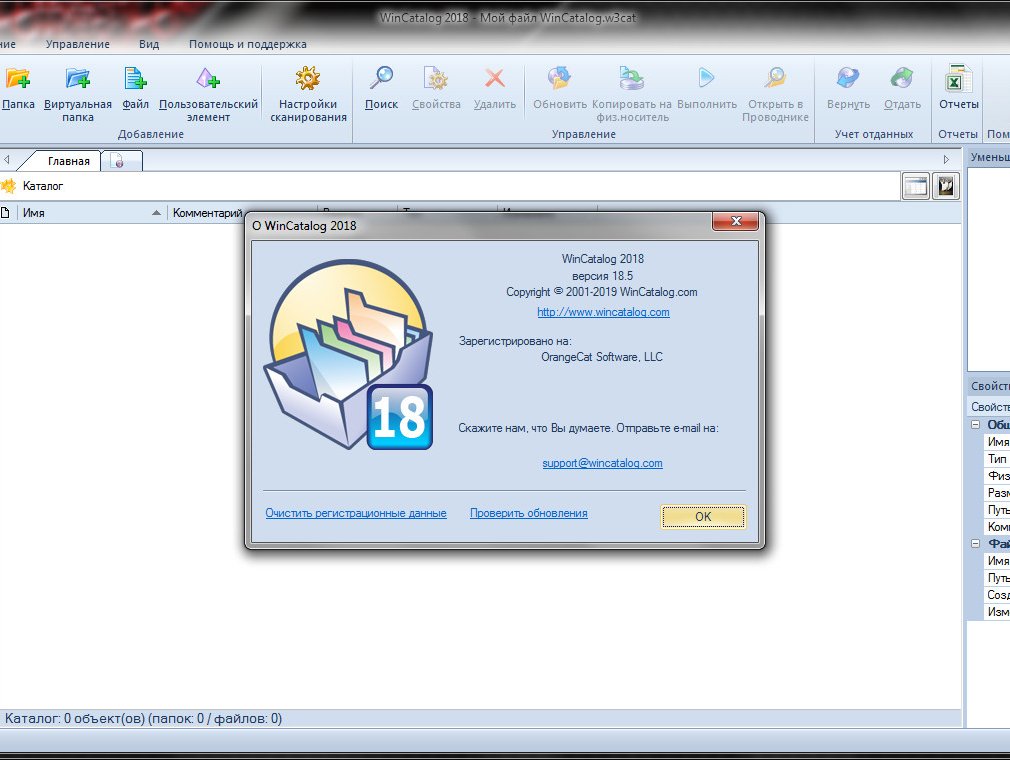Collapse the first properties group (Общ...)
This screenshot has width=1010, height=760.
(975, 424)
